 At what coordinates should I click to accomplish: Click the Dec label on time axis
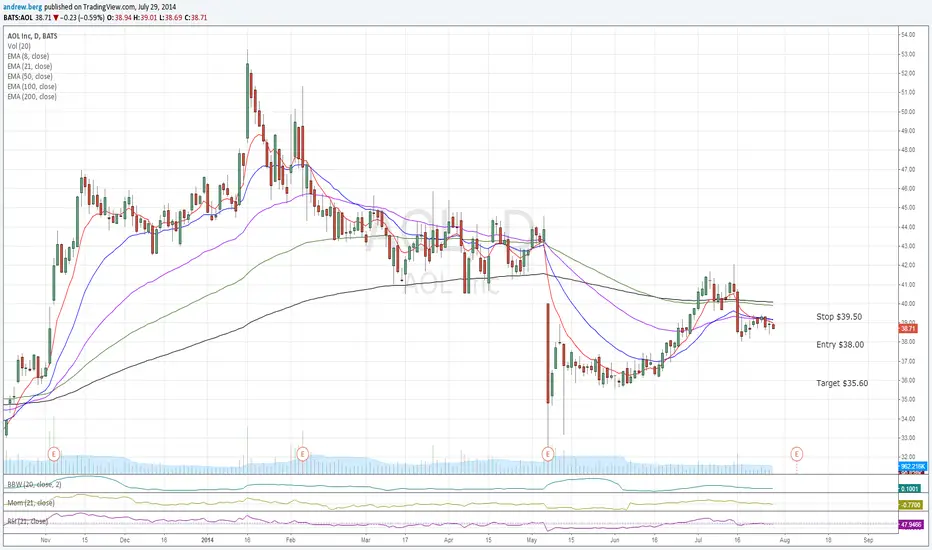coord(124,540)
